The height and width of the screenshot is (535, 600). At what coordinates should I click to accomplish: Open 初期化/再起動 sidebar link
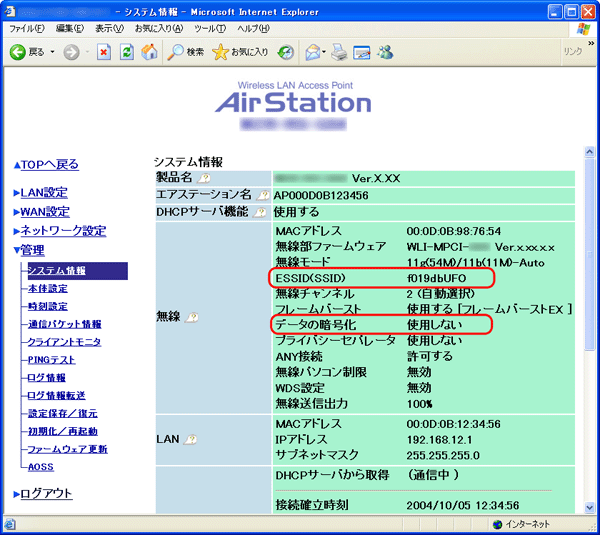[x=63, y=431]
